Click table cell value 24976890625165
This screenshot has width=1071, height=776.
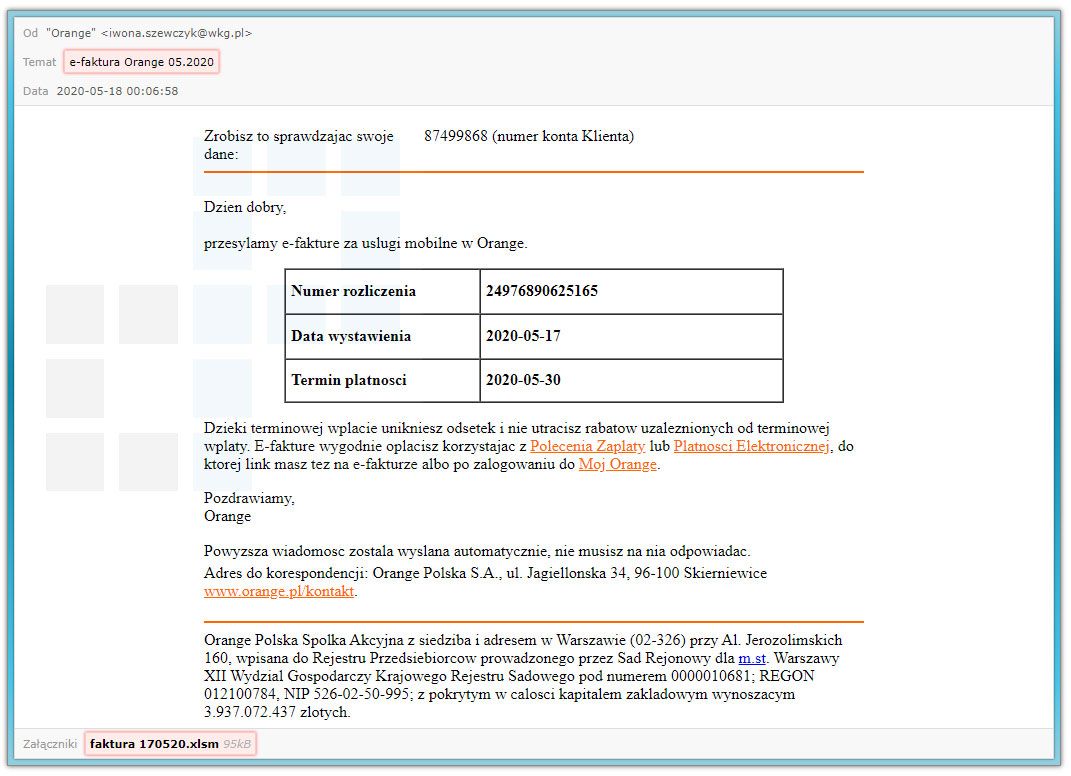[x=631, y=291]
